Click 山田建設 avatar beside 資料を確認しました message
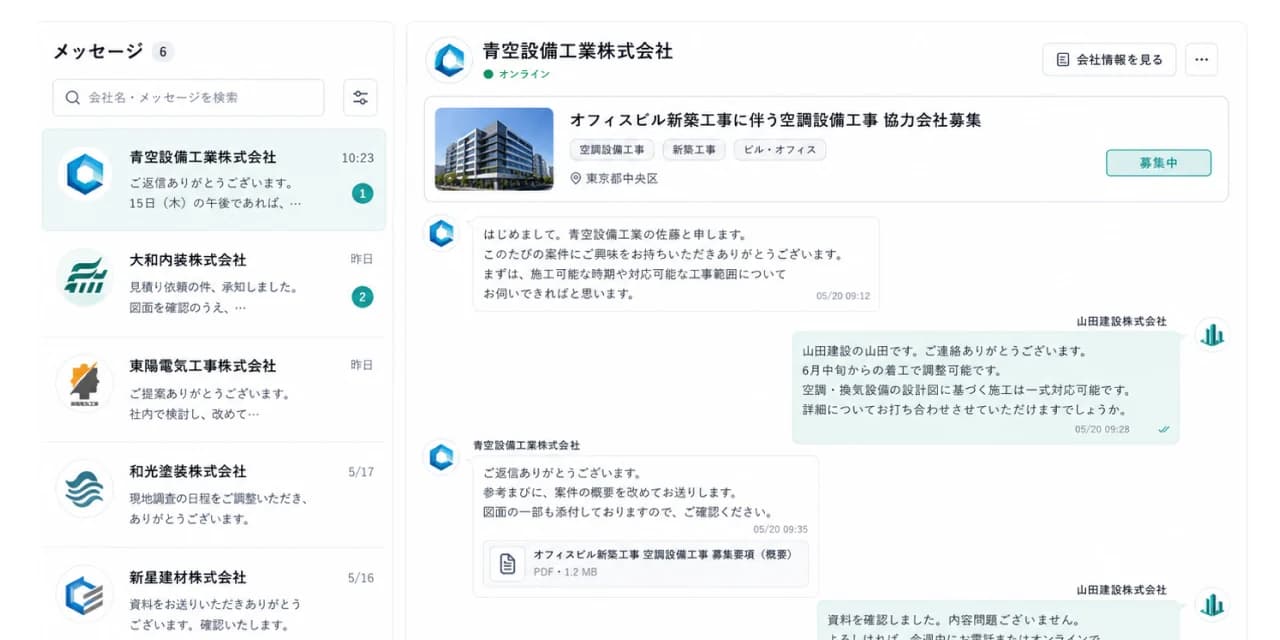This screenshot has height=640, width=1280. pos(1212,604)
